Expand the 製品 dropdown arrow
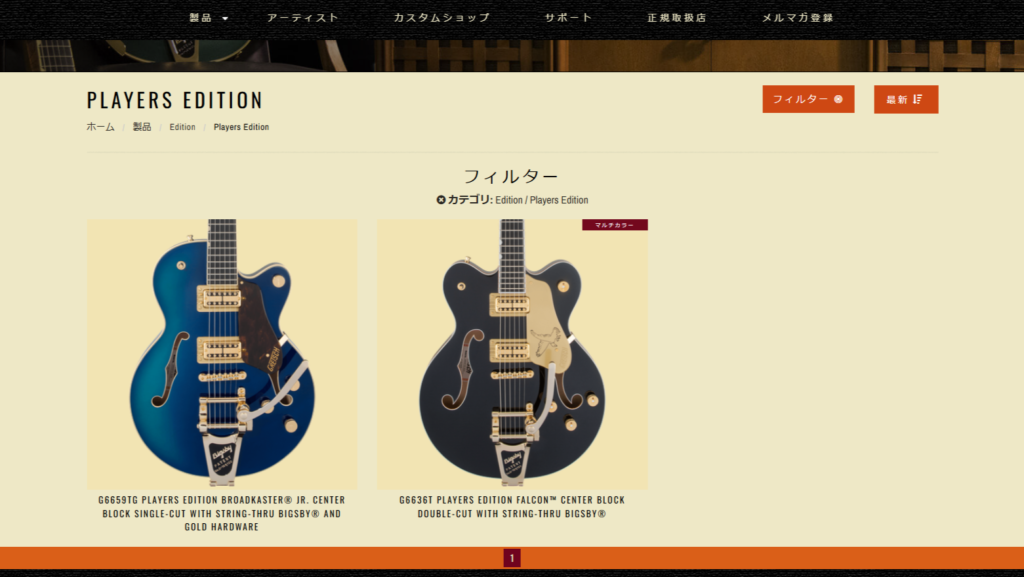Screen dimensions: 1024x577 225,18
